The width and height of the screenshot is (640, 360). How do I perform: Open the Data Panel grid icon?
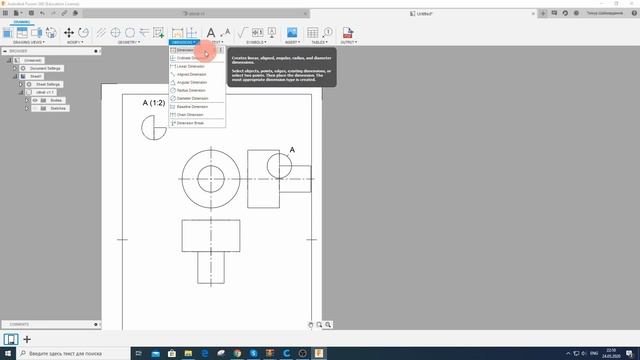(5, 13)
